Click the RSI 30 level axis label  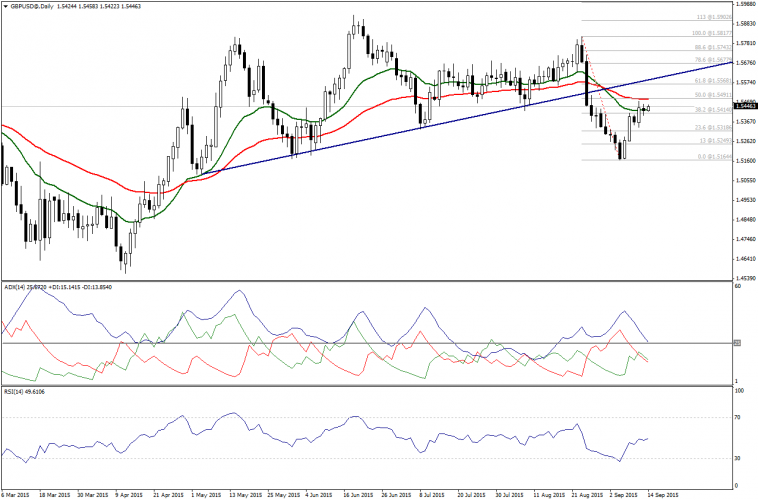[x=738, y=458]
